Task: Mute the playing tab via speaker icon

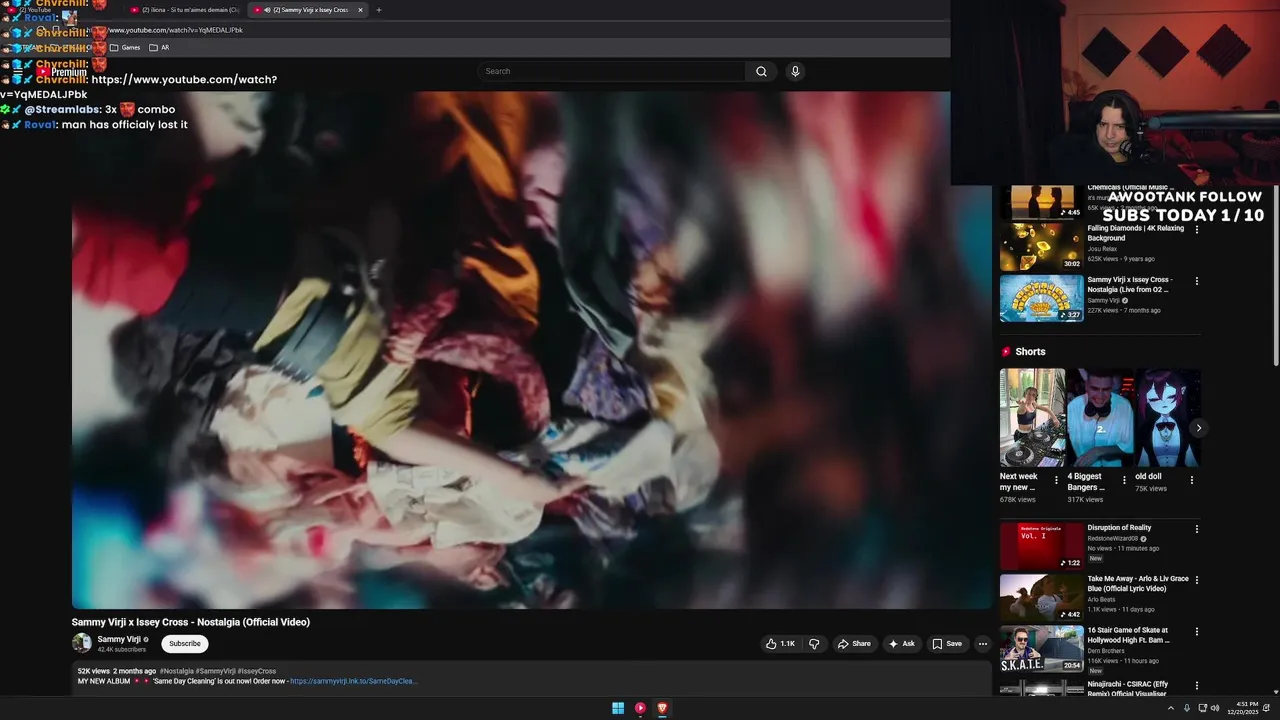Action: [x=267, y=10]
